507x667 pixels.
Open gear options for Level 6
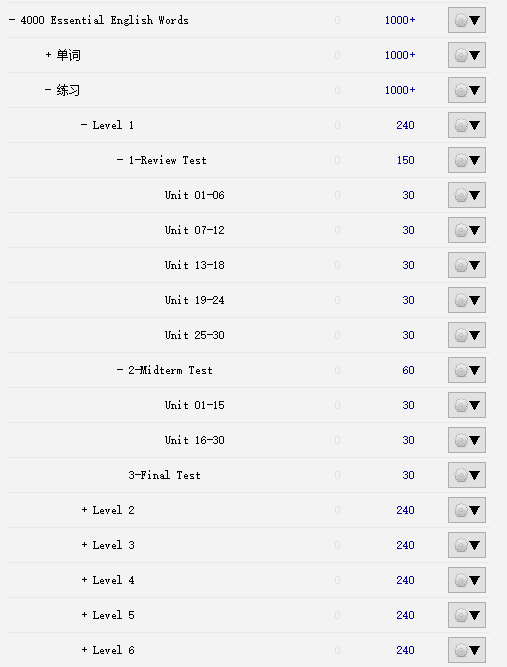click(x=467, y=650)
